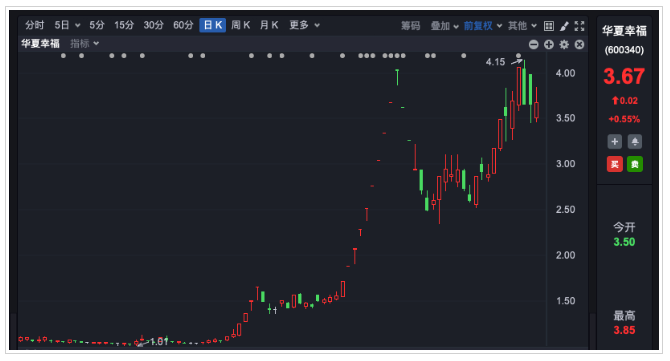Select the brush drawing tool icon

(x=564, y=26)
